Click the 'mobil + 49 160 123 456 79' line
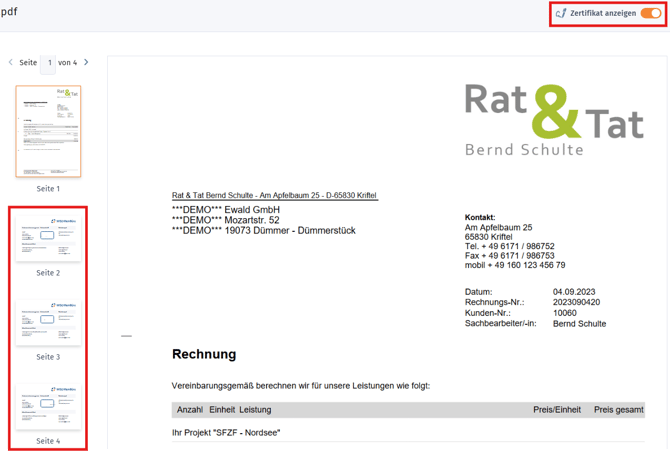 tap(515, 265)
